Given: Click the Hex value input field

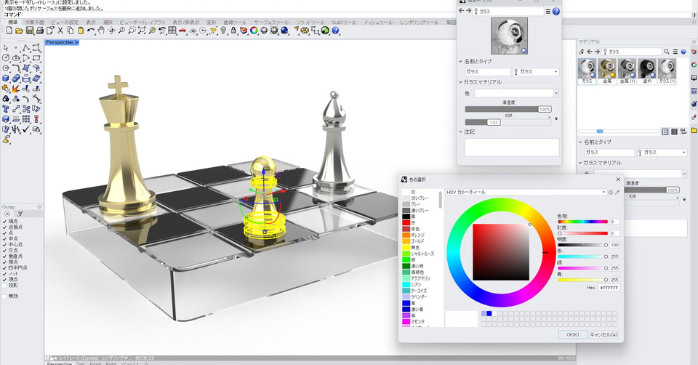Looking at the screenshot, I should tap(609, 288).
